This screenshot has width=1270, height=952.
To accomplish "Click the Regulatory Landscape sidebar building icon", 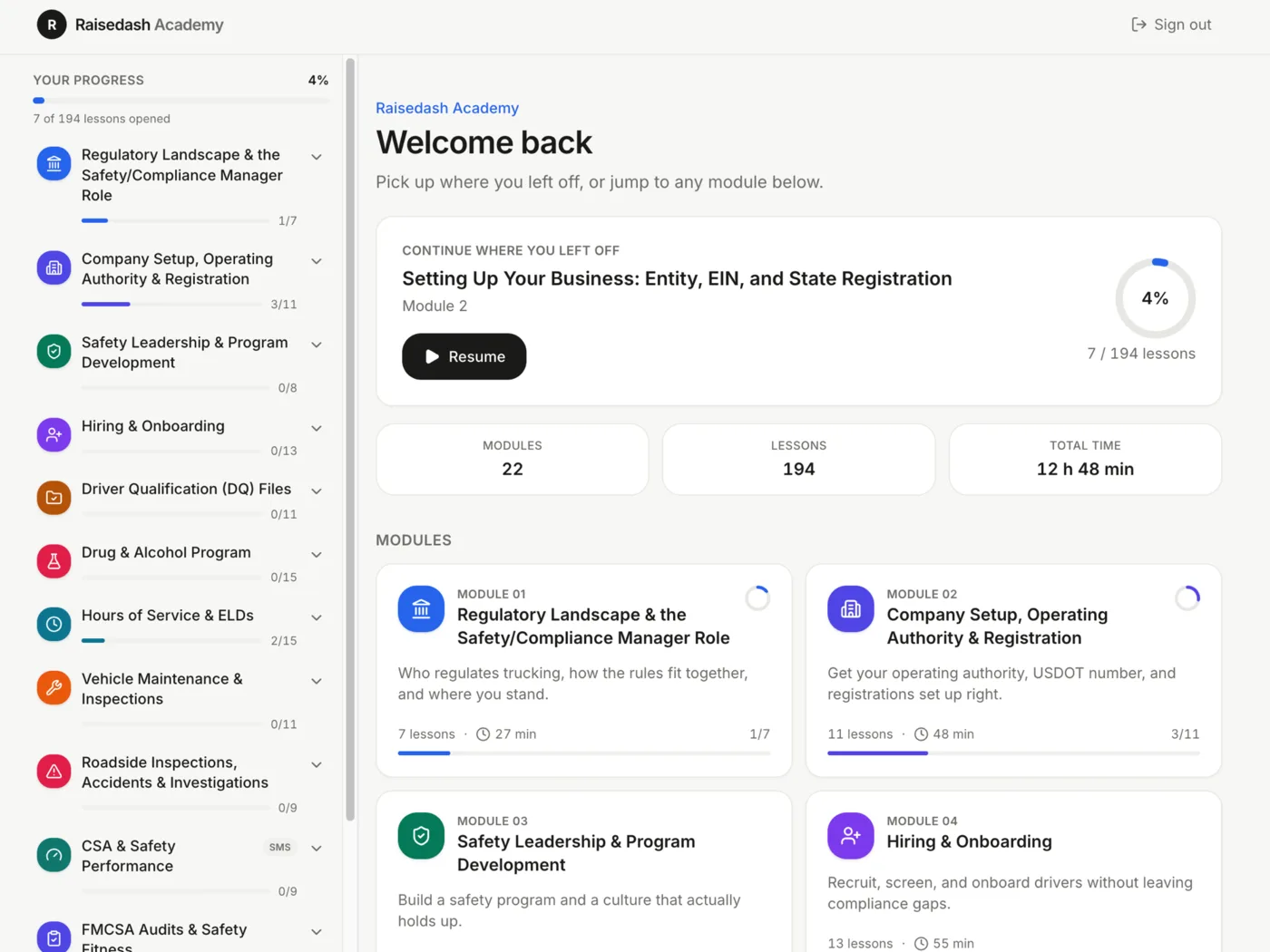I will coord(54,164).
